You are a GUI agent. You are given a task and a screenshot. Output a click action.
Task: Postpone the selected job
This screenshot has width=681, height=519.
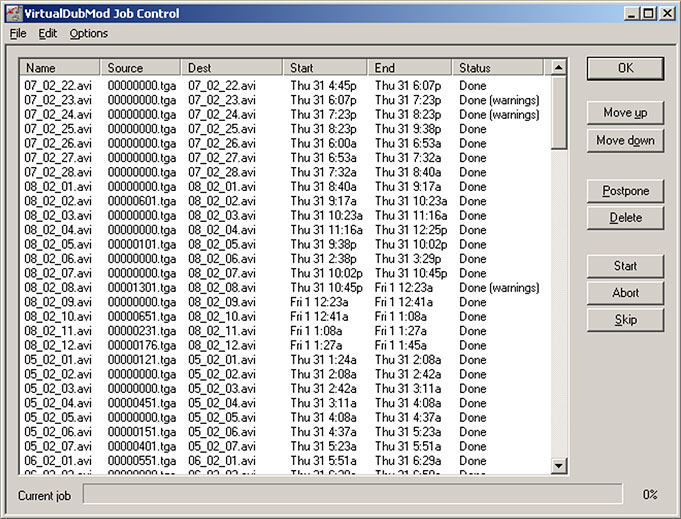tap(625, 191)
